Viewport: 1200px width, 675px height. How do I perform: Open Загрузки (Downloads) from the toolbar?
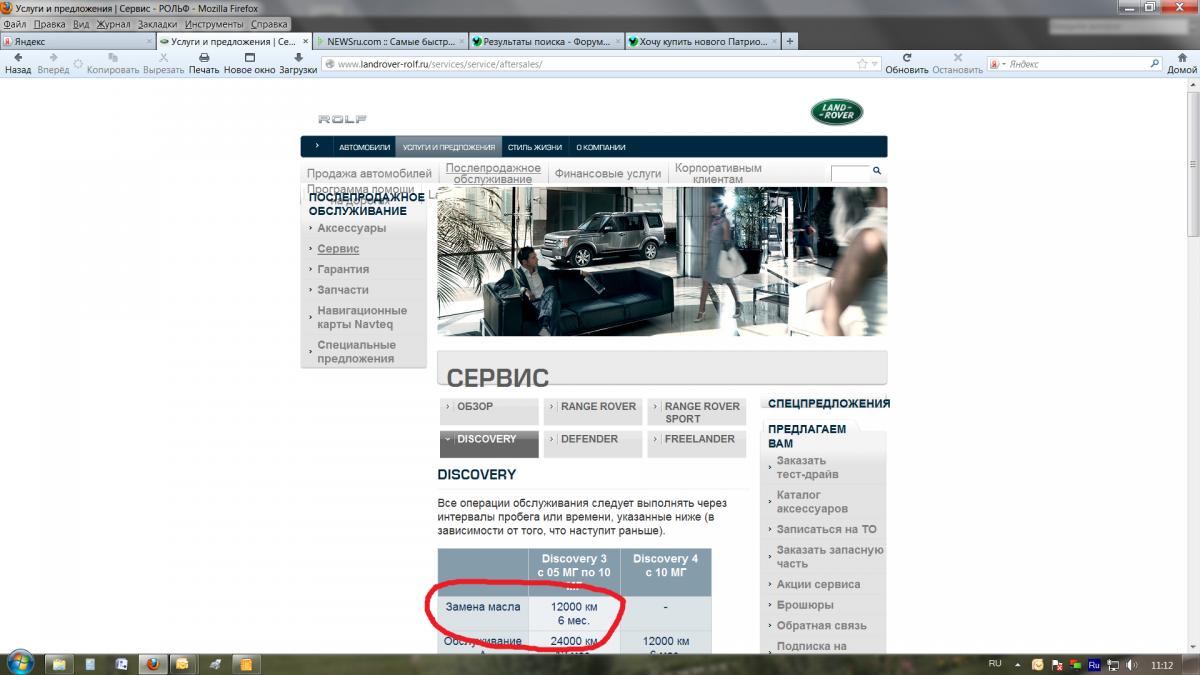(x=298, y=58)
